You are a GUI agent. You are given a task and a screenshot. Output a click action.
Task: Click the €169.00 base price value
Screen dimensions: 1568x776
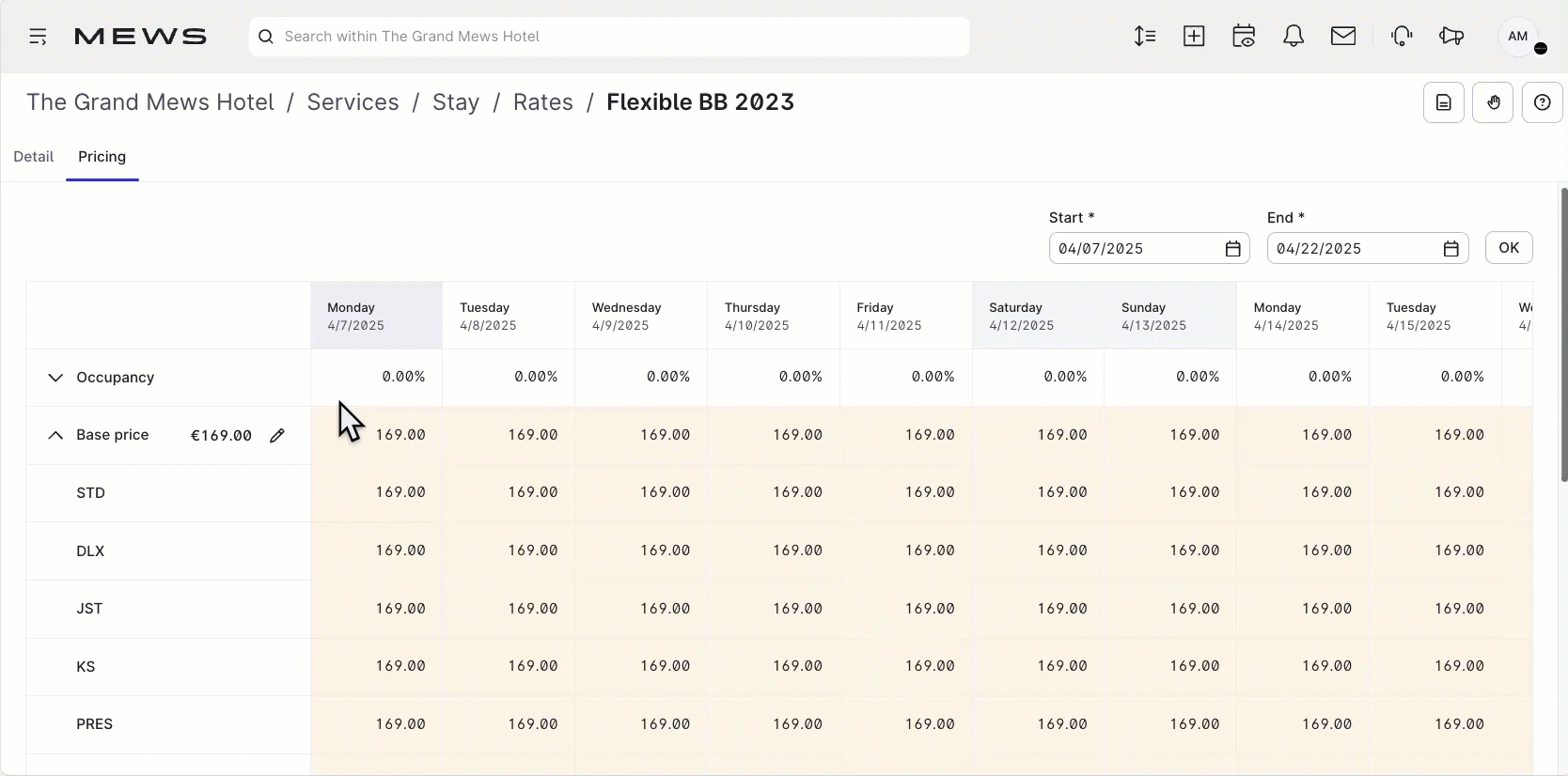click(221, 436)
